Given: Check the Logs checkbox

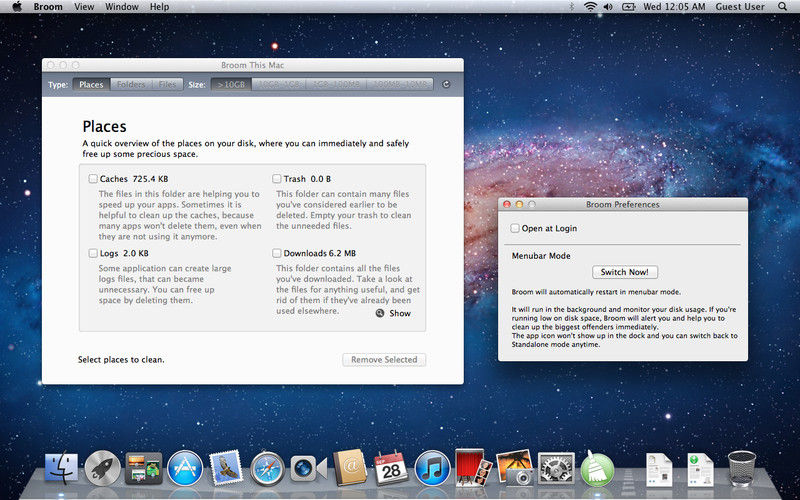Looking at the screenshot, I should click(93, 253).
